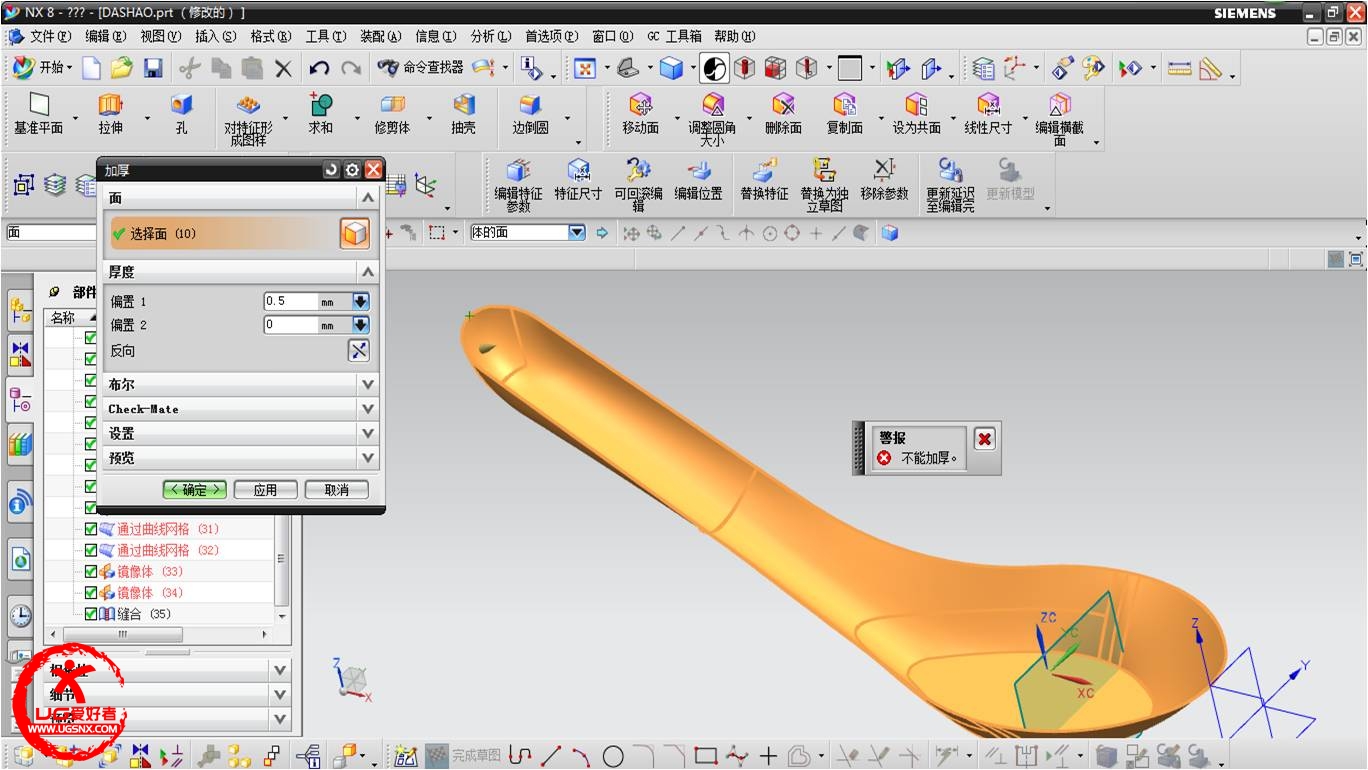Screen dimensions: 1368x770
Task: Click the Fit view toolbar icon
Action: (x=585, y=68)
